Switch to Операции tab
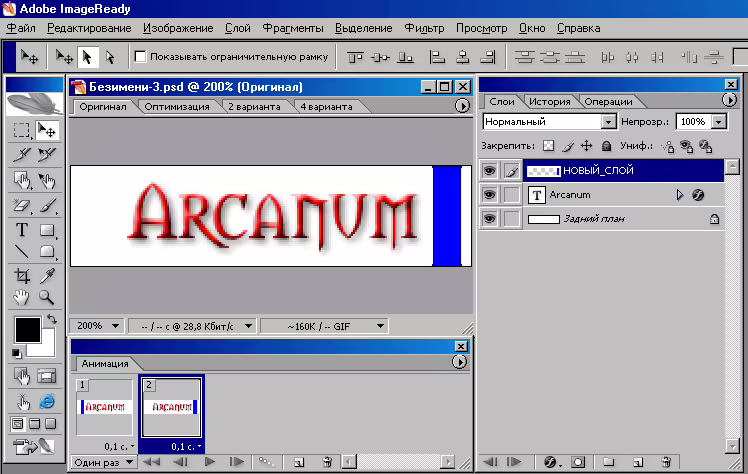The width and height of the screenshot is (748, 474). [x=608, y=102]
